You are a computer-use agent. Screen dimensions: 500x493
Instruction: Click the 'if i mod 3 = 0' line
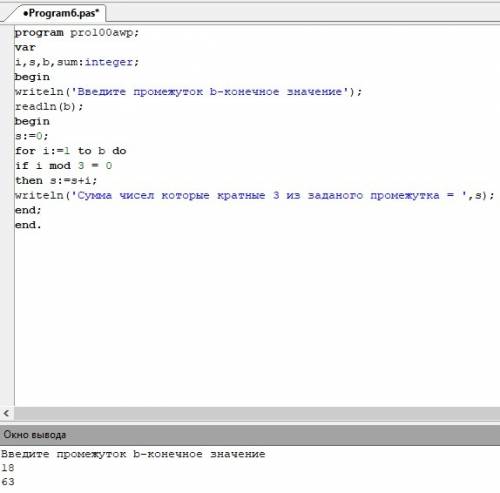tap(64, 166)
